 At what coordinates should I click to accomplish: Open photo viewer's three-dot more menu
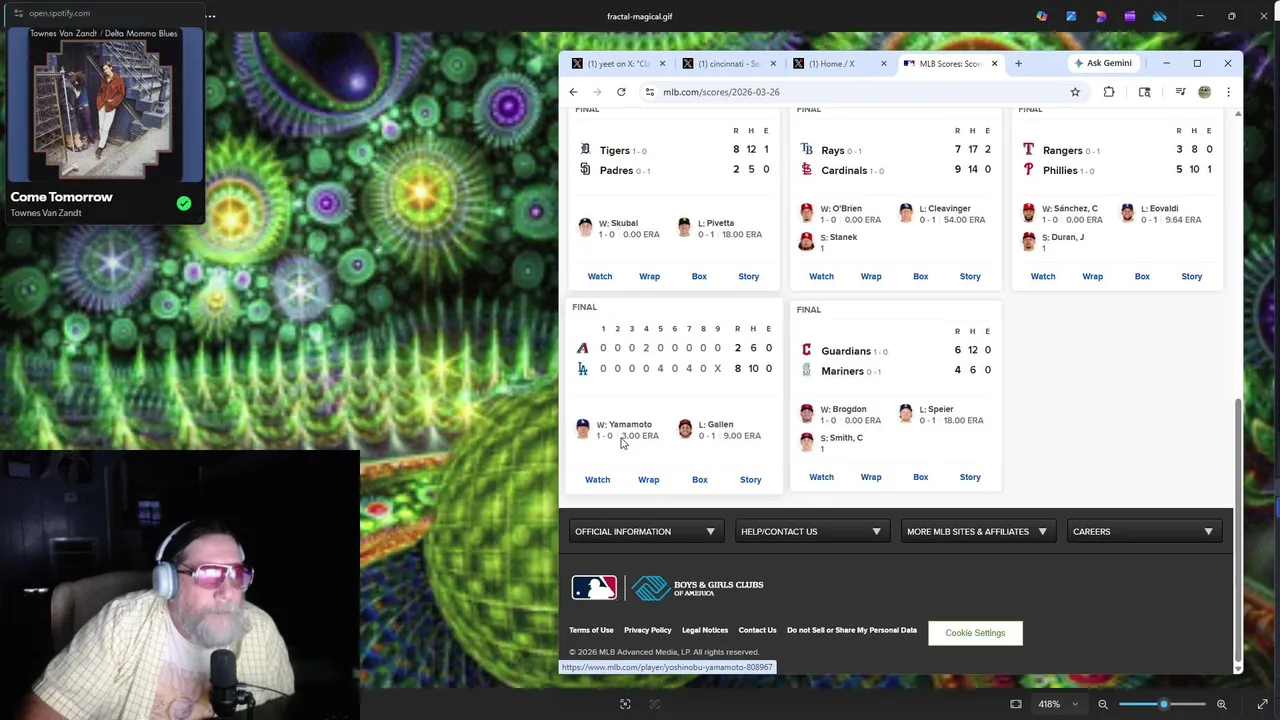point(210,16)
